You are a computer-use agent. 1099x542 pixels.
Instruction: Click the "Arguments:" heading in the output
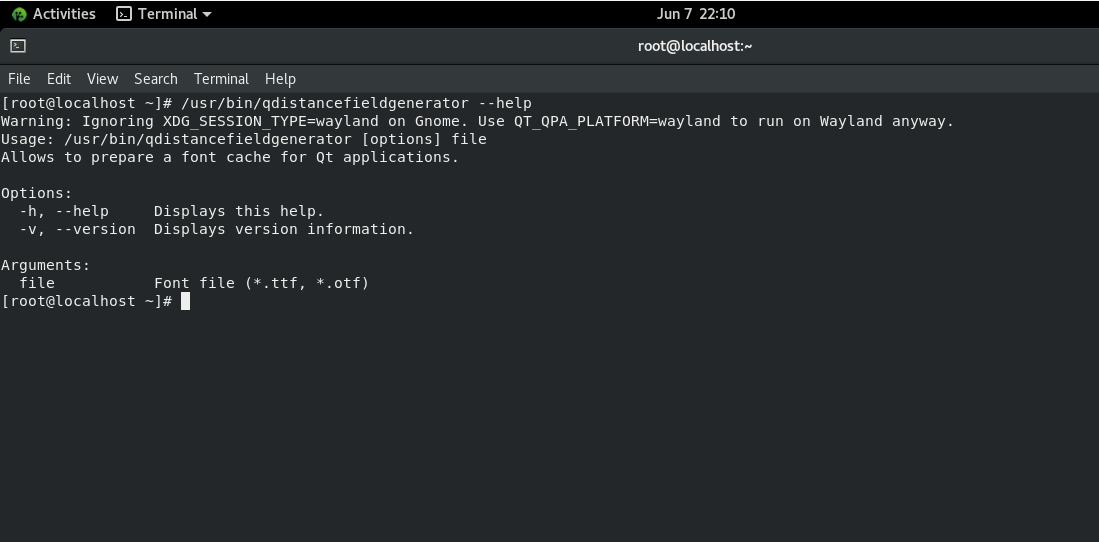[x=45, y=265]
